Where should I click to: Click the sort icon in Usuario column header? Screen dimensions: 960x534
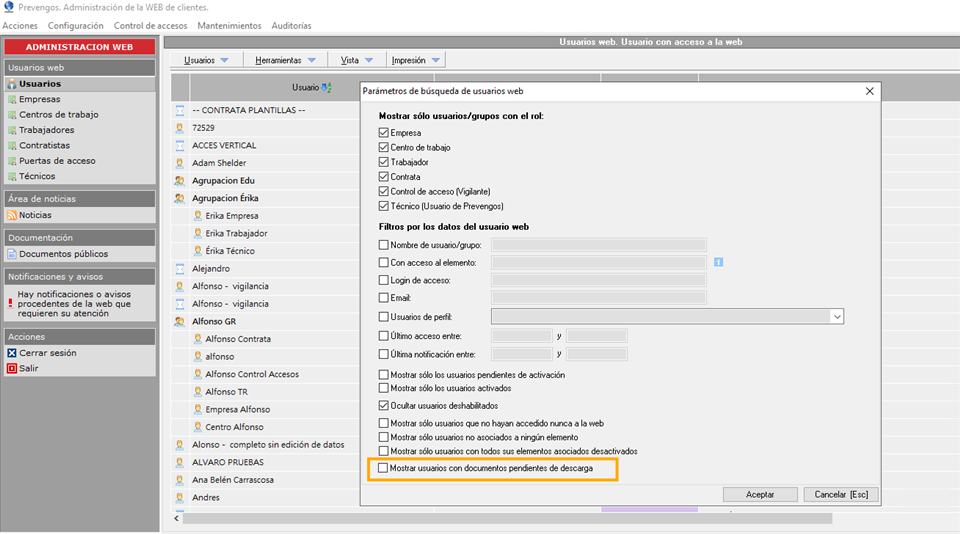click(x=326, y=88)
